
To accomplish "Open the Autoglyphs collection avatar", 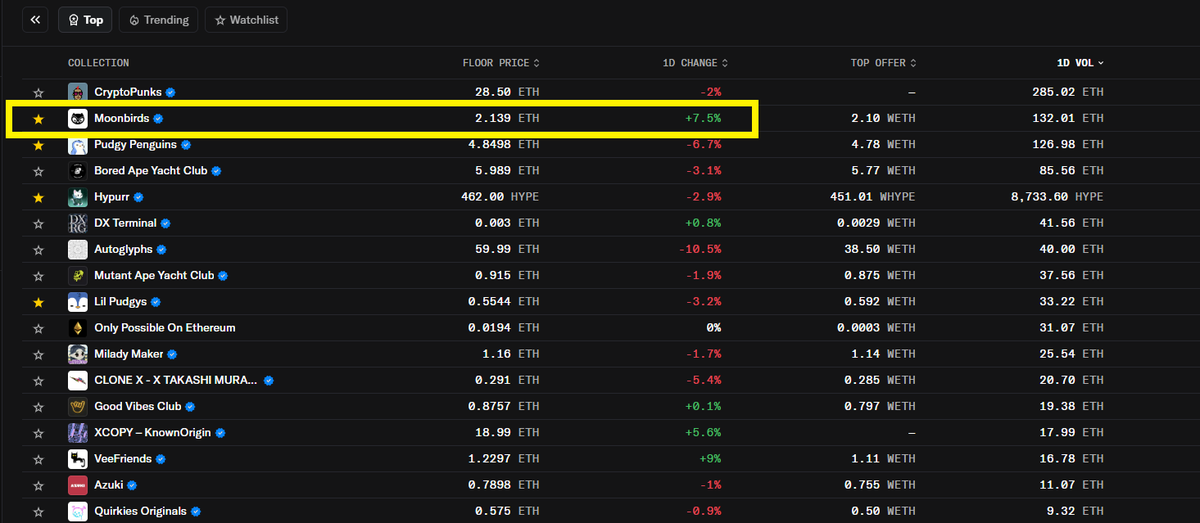I will click(x=77, y=249).
